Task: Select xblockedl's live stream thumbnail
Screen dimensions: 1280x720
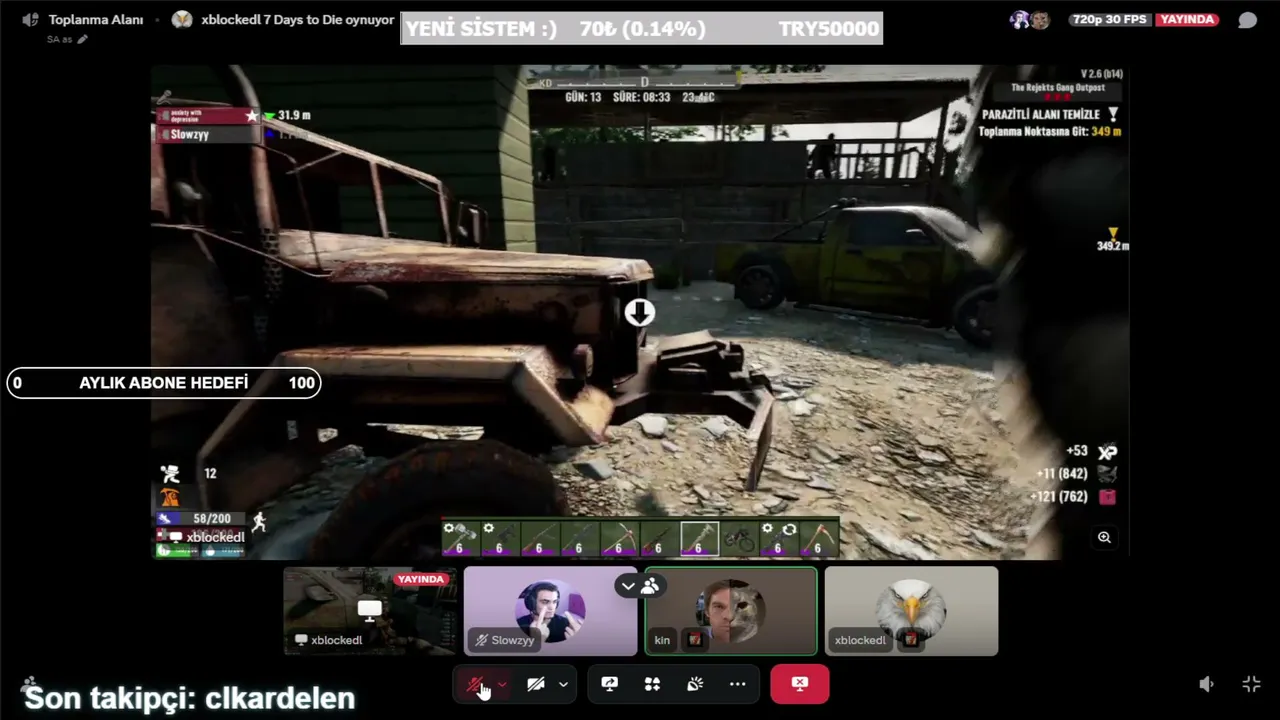Action: point(370,611)
